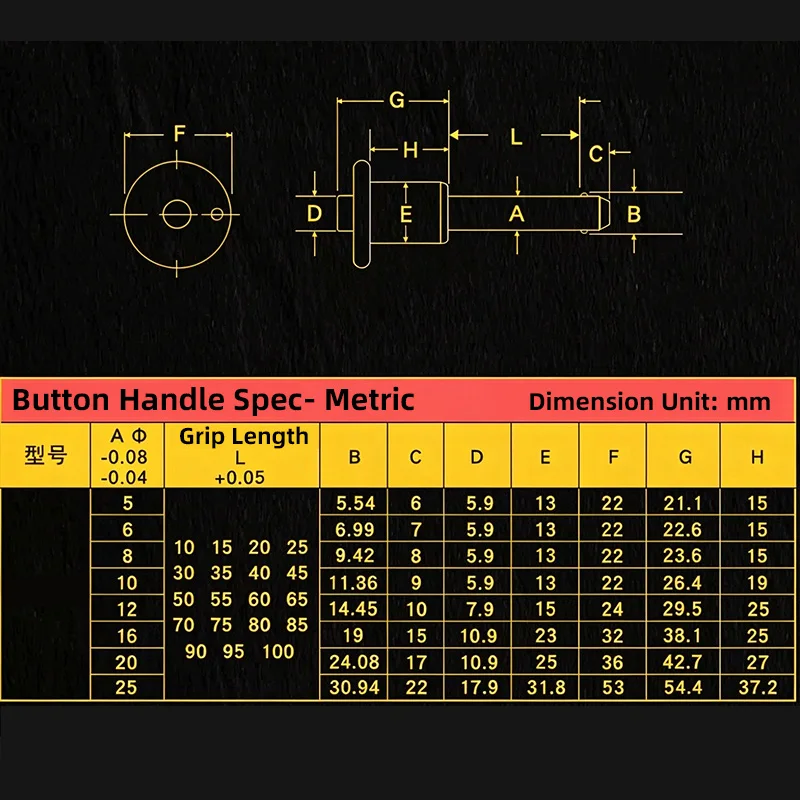This screenshot has height=800, width=800.
Task: Select the "型号" header cell
Action: coord(45,455)
